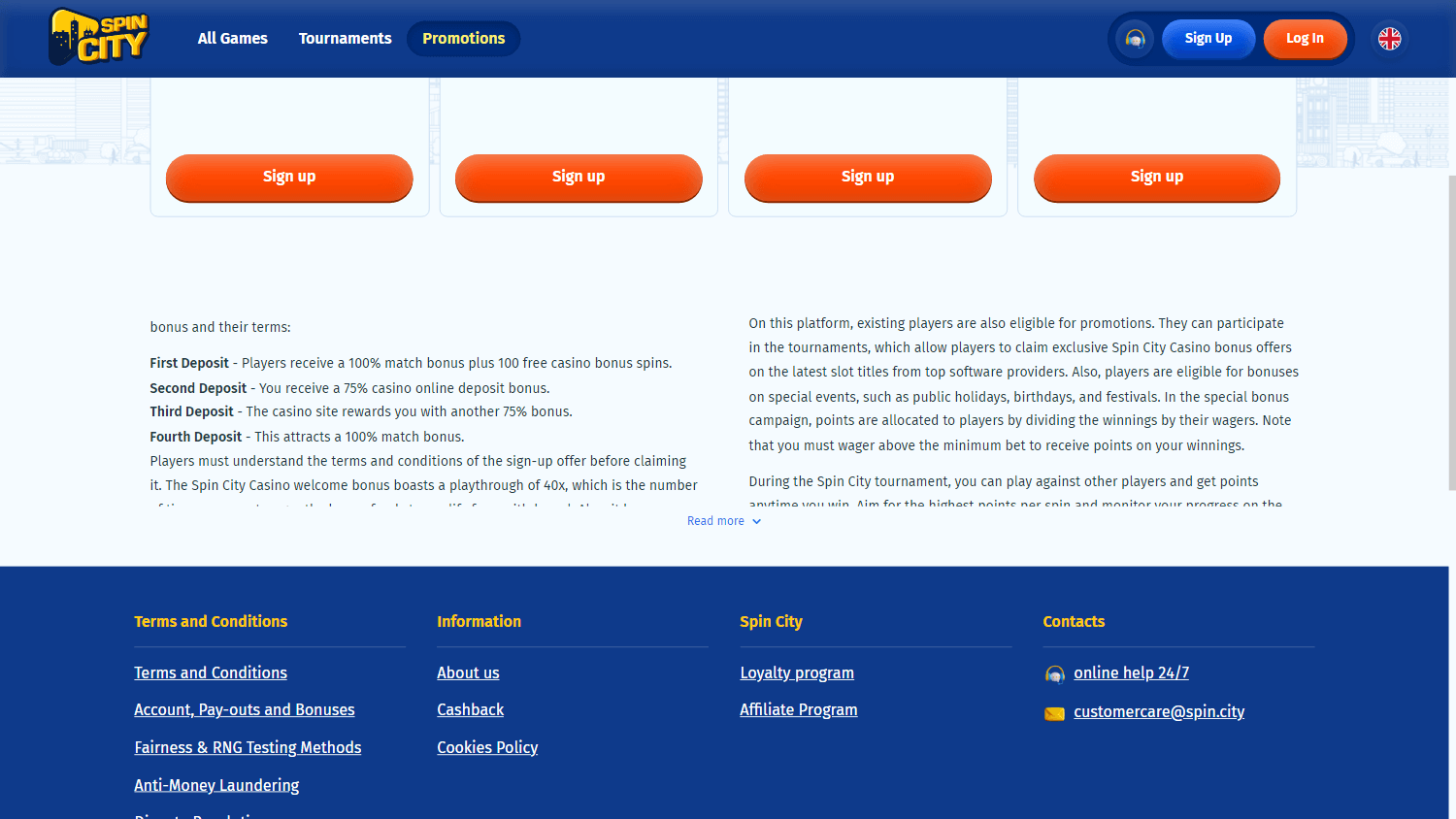The width and height of the screenshot is (1456, 819).
Task: Click the 'First Deposit' bold text
Action: point(189,363)
